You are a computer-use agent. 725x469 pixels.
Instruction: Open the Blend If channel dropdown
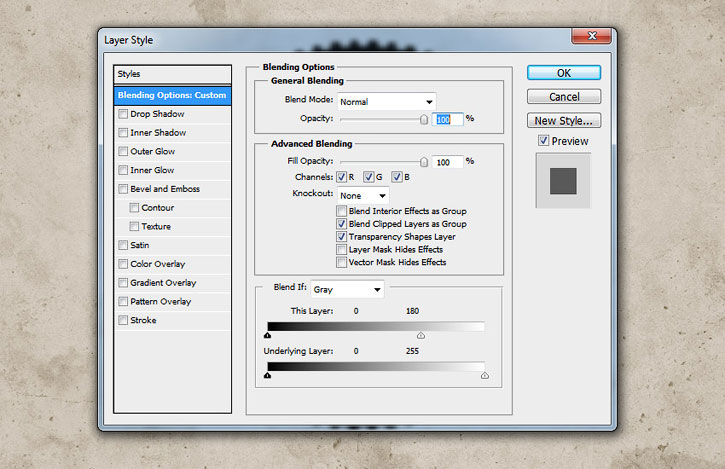(x=347, y=290)
